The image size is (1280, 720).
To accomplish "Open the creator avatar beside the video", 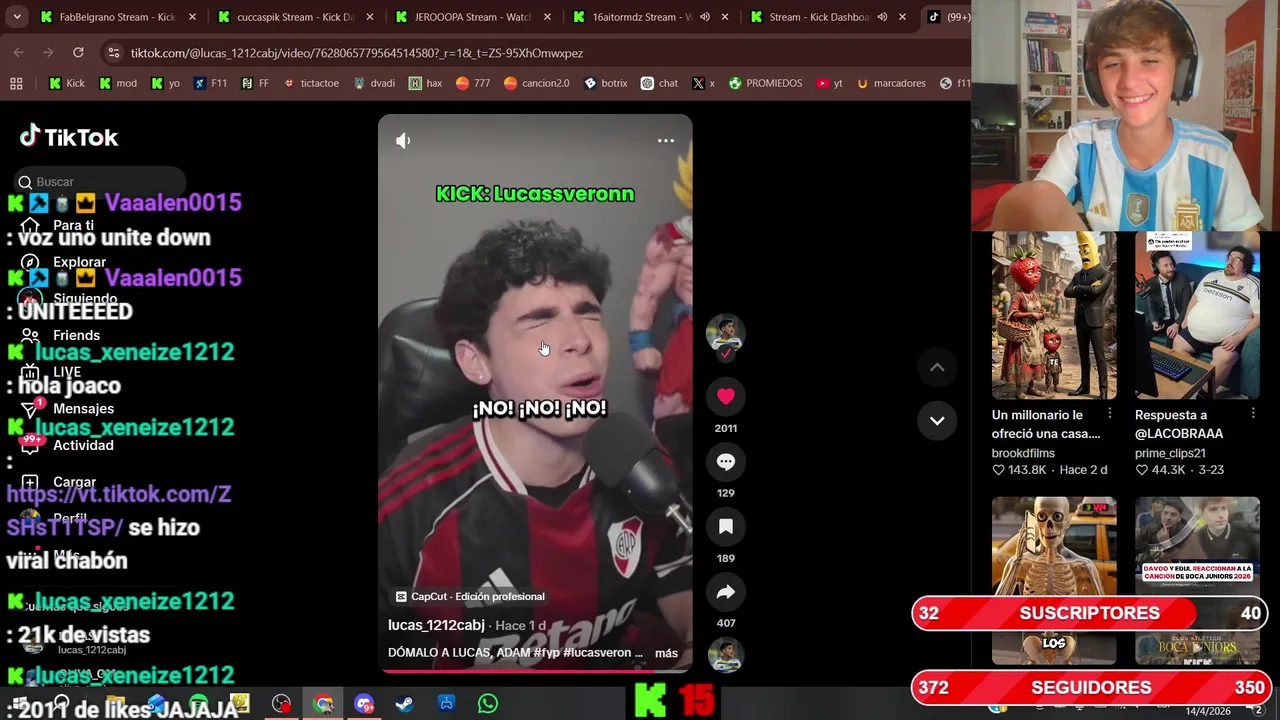I will pyautogui.click(x=725, y=333).
